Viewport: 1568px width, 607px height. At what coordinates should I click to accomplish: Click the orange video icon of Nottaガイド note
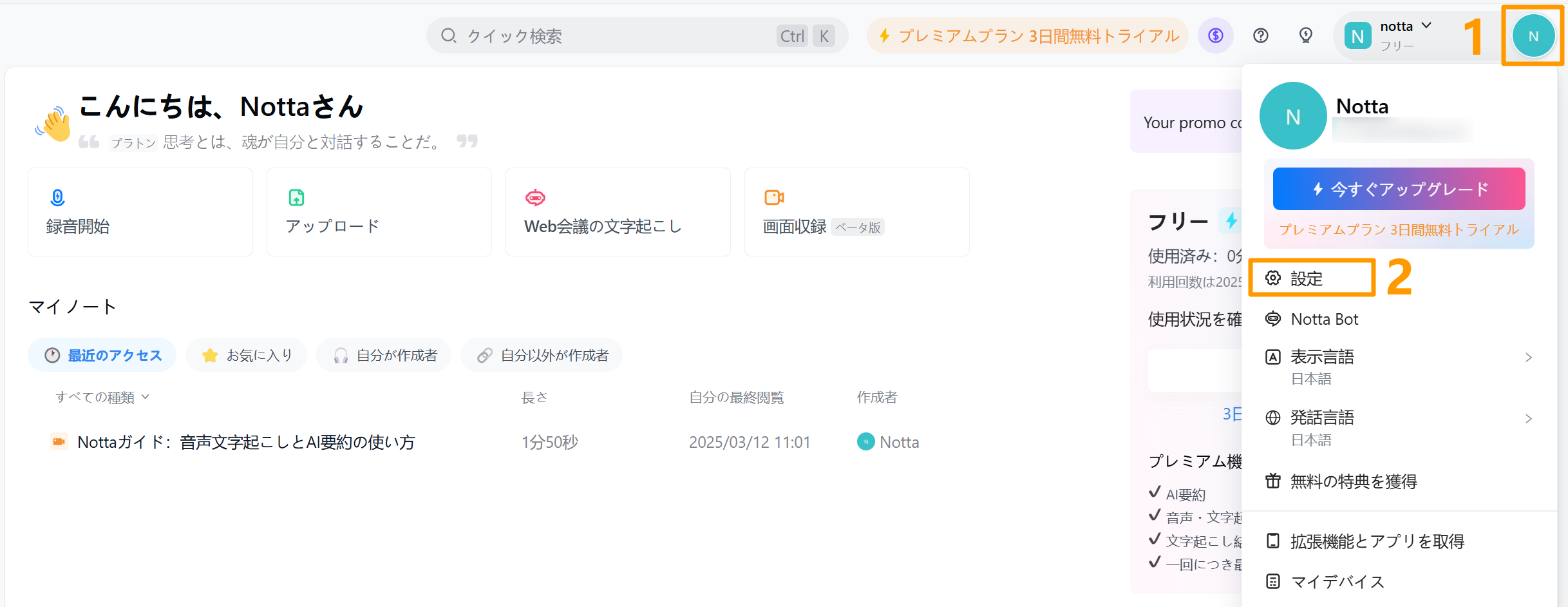pos(59,441)
